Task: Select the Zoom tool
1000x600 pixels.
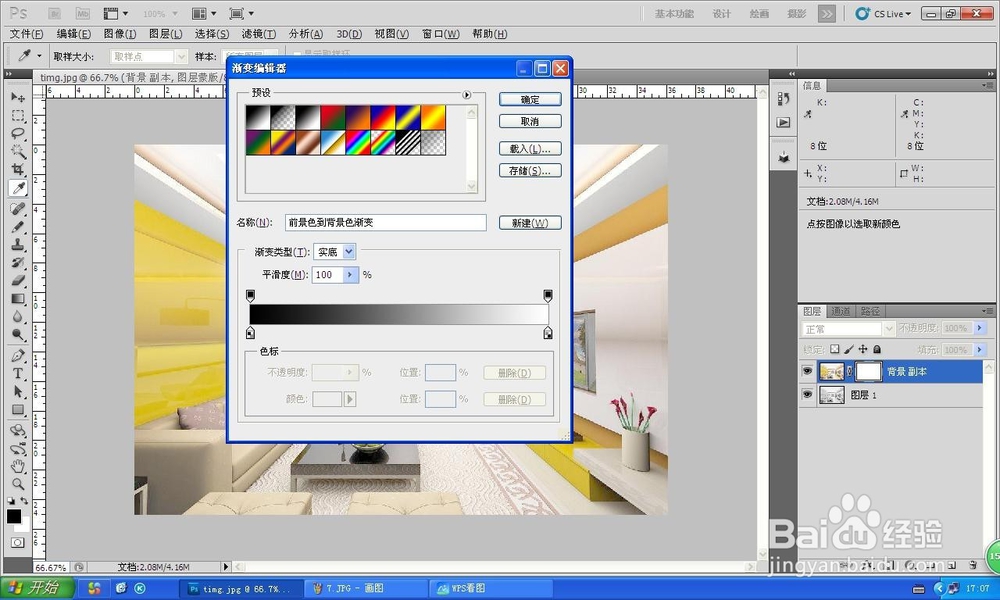Action: (x=18, y=484)
